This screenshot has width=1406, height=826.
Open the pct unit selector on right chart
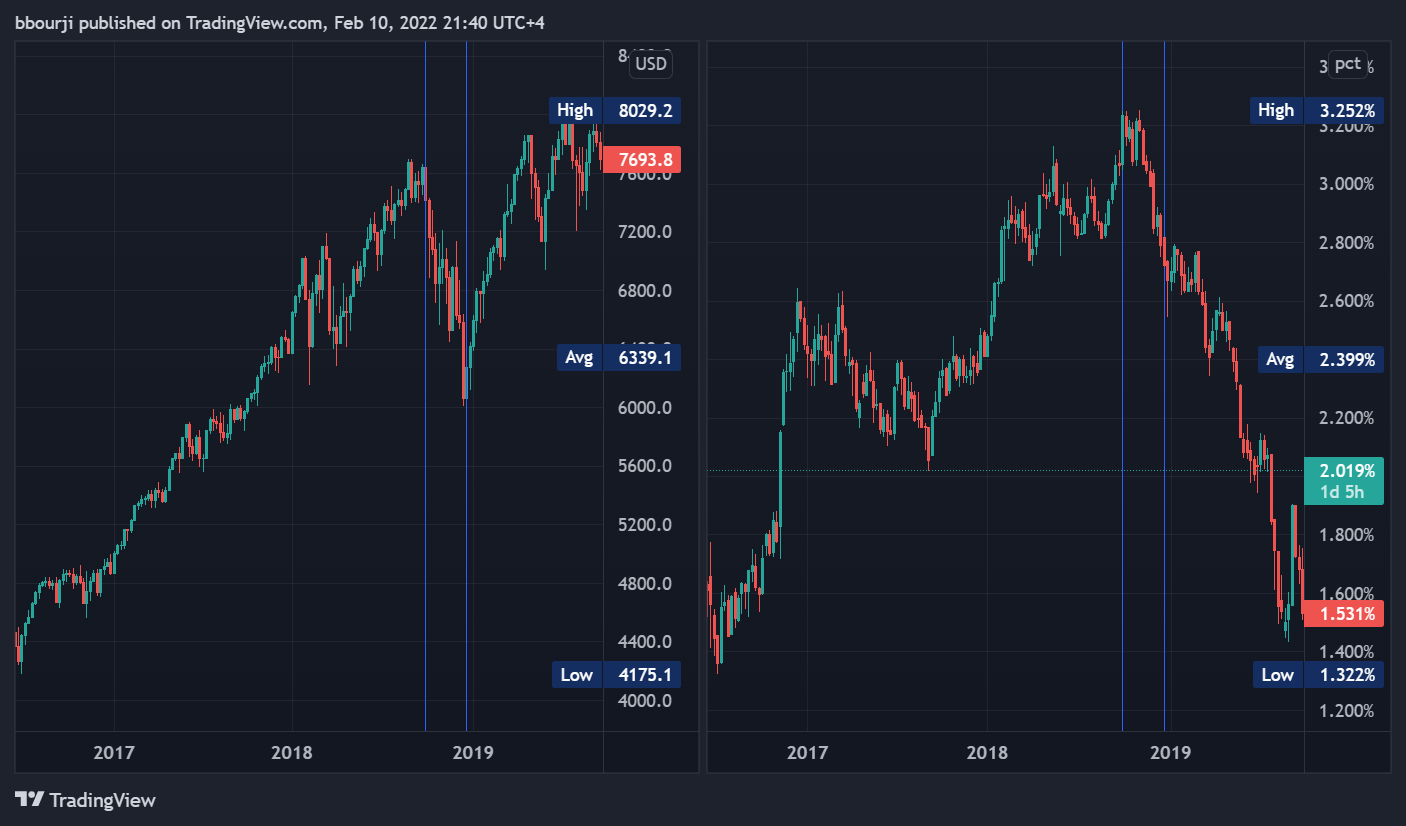click(x=1348, y=64)
